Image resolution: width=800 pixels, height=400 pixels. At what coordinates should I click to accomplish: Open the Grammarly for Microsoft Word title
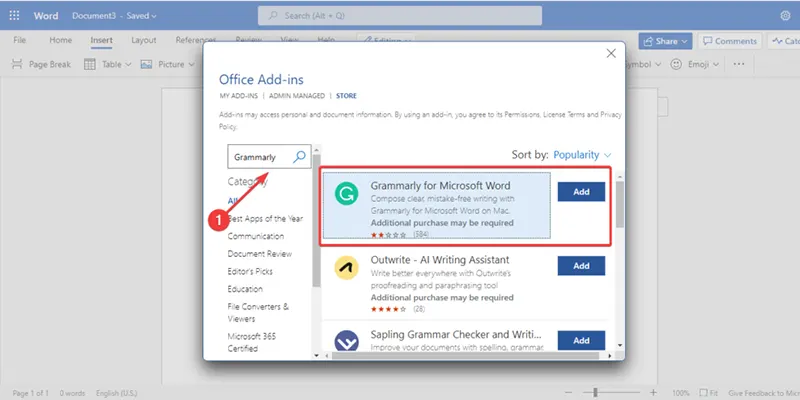coord(440,185)
